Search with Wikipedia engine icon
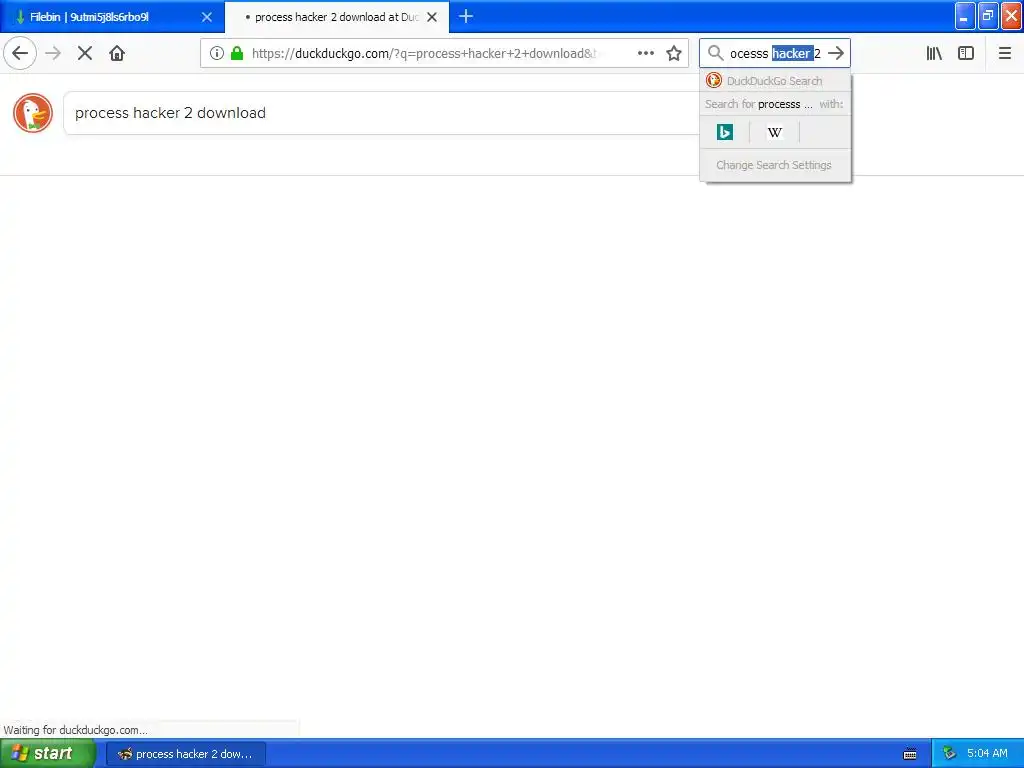The image size is (1024, 768). (775, 133)
